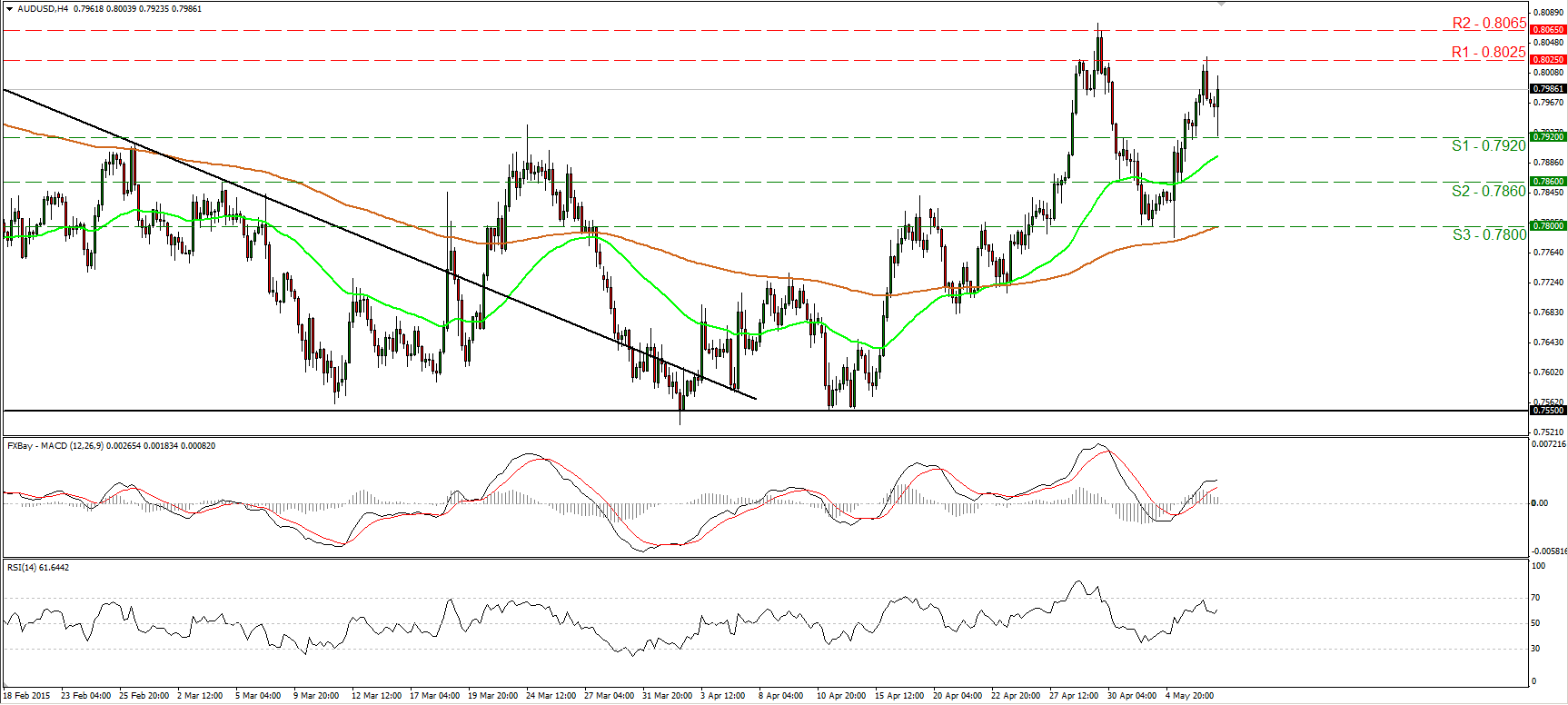This screenshot has height=705, width=1568.
Task: Click the 24 Mar 12:00 time label
Action: (x=551, y=696)
